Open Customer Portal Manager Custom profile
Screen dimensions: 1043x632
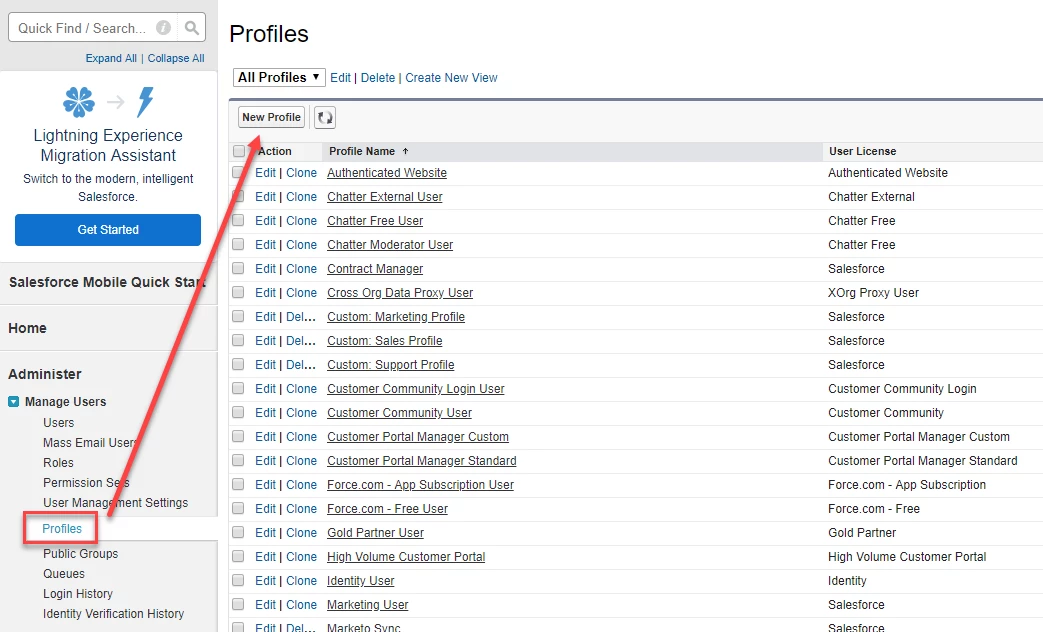coord(418,436)
